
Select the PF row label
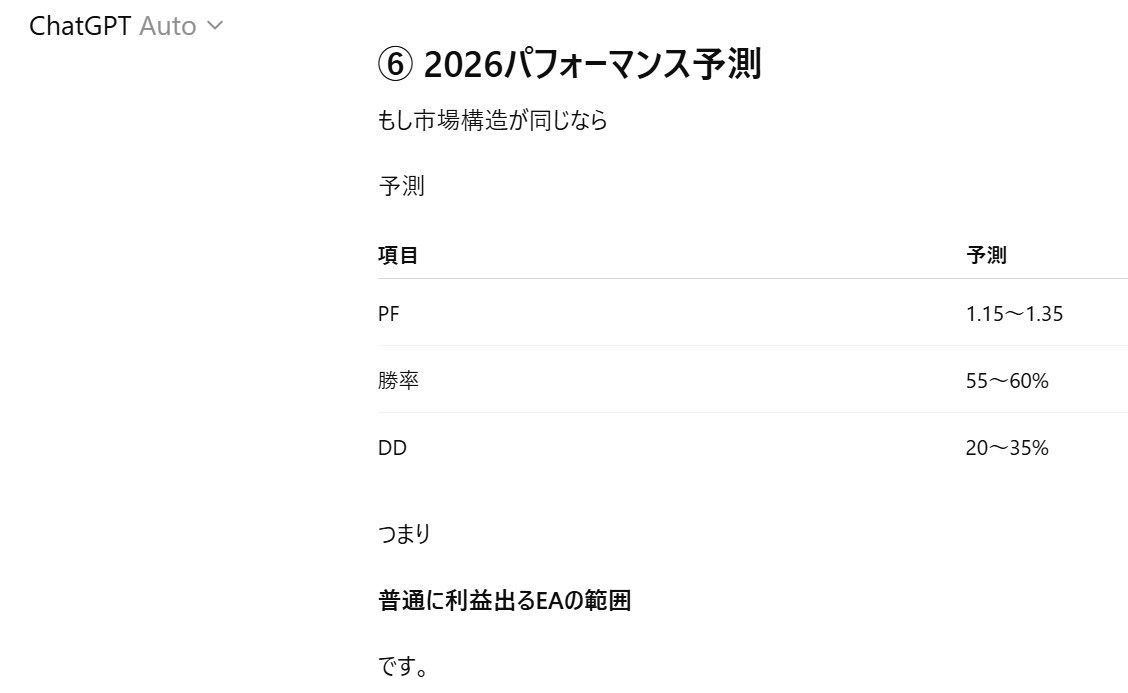(x=389, y=314)
